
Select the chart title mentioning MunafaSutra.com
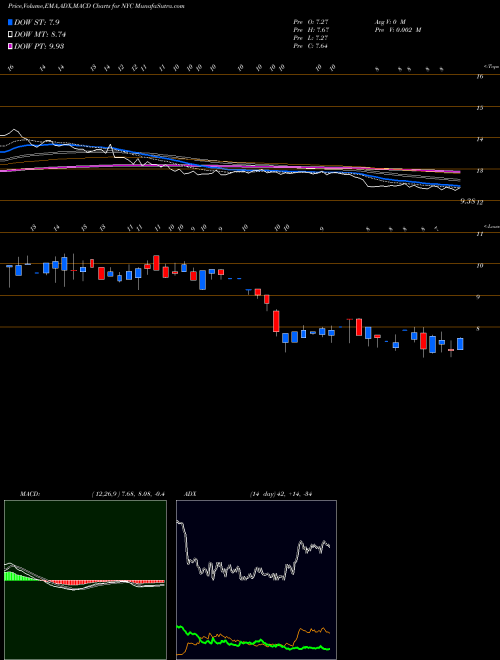(x=96, y=6)
